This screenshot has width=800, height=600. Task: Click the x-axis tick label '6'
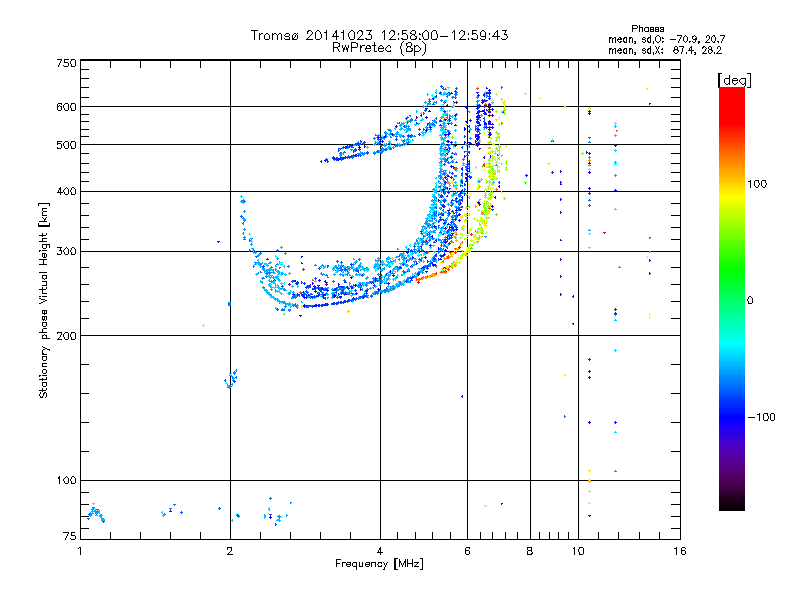467,551
